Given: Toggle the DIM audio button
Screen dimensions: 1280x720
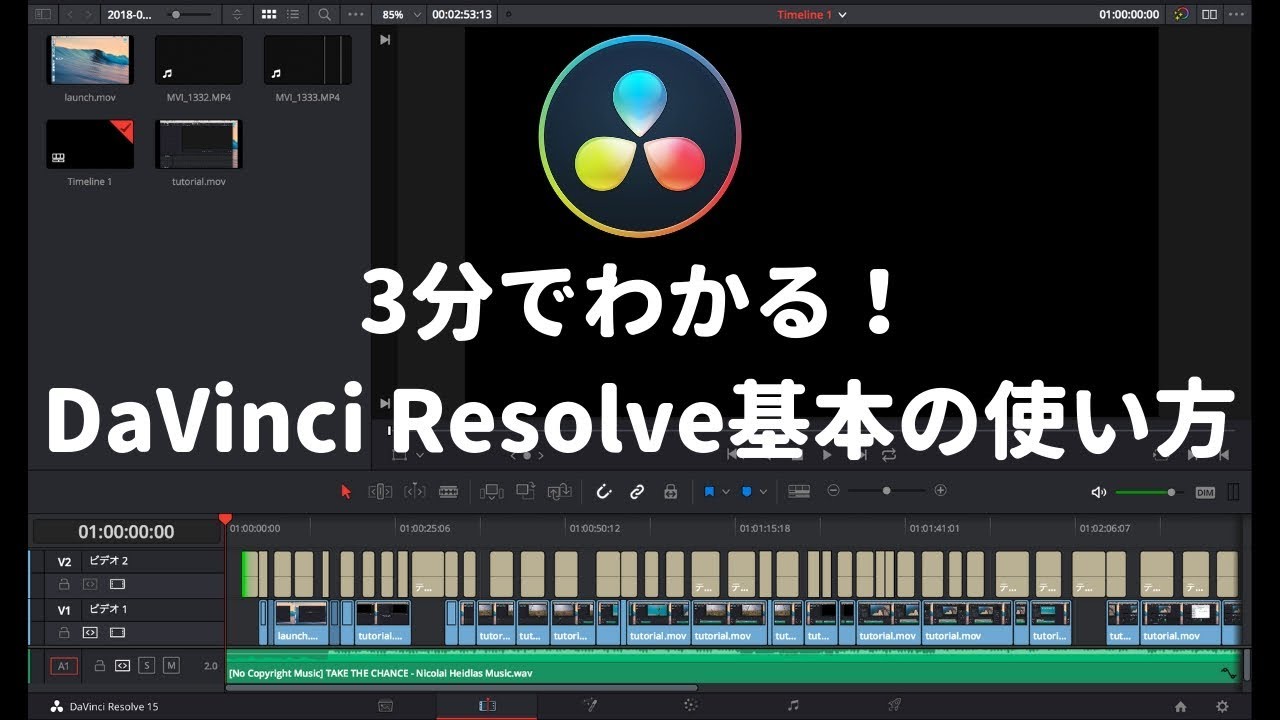Looking at the screenshot, I should 1205,492.
